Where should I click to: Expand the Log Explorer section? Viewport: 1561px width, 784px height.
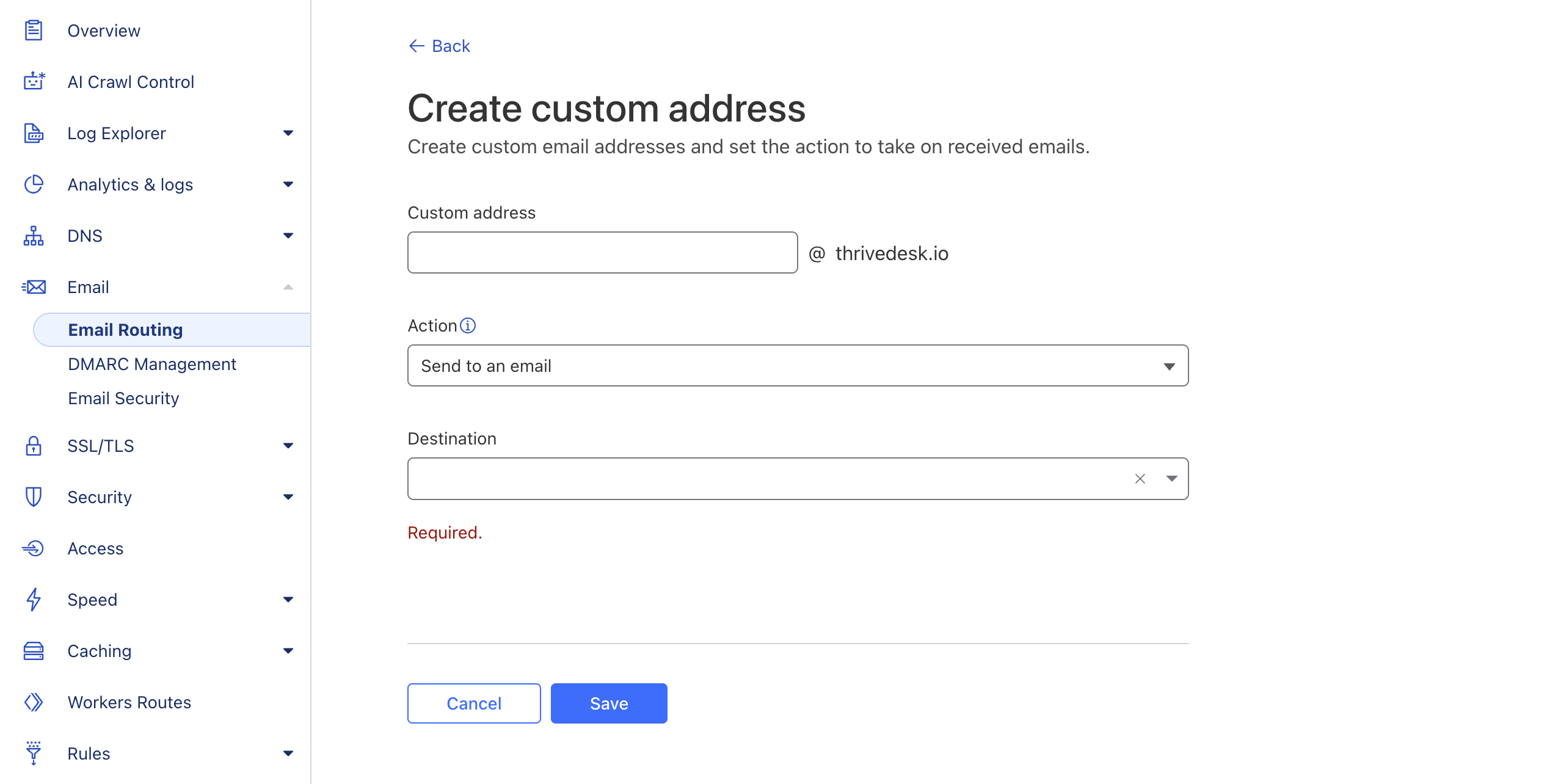coord(288,133)
